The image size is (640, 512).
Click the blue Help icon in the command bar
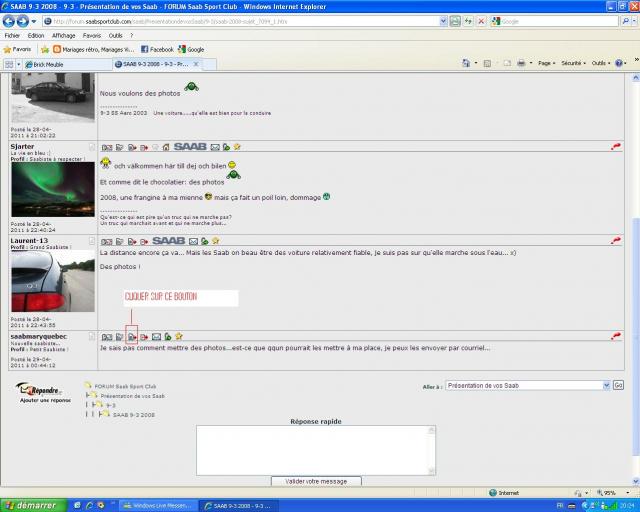pyautogui.click(x=619, y=63)
